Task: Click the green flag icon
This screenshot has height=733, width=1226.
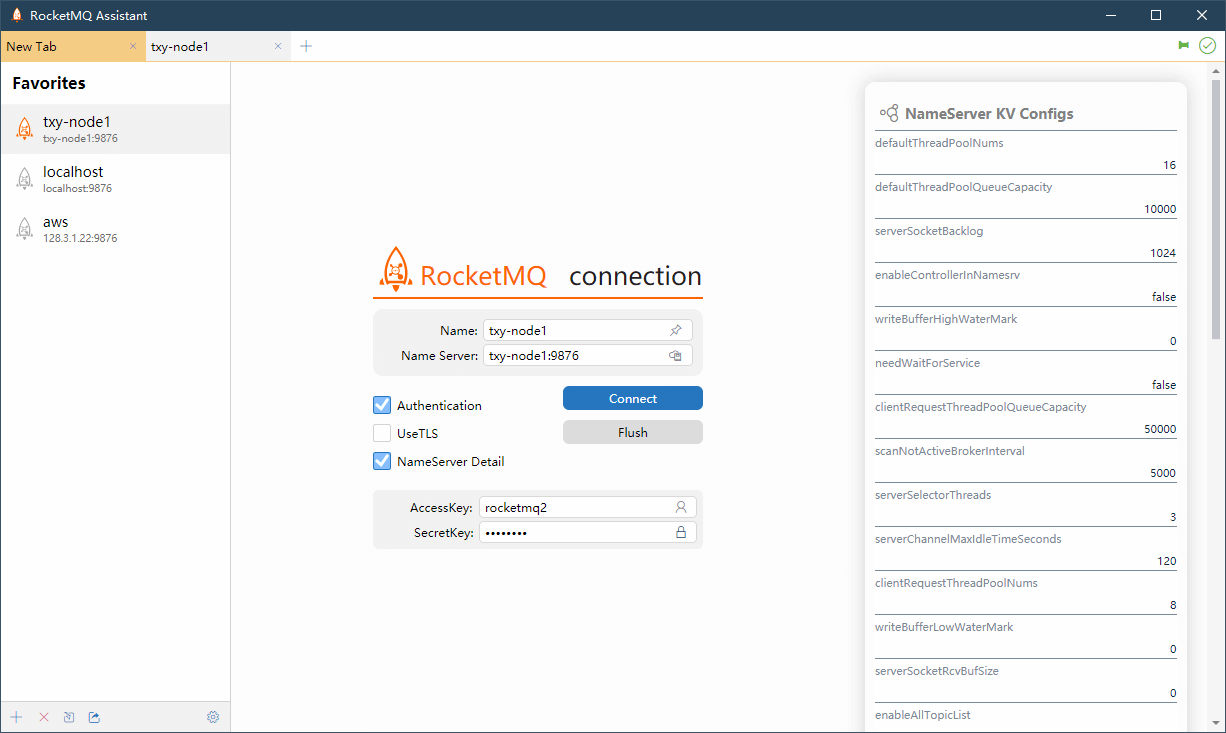Action: tap(1184, 46)
